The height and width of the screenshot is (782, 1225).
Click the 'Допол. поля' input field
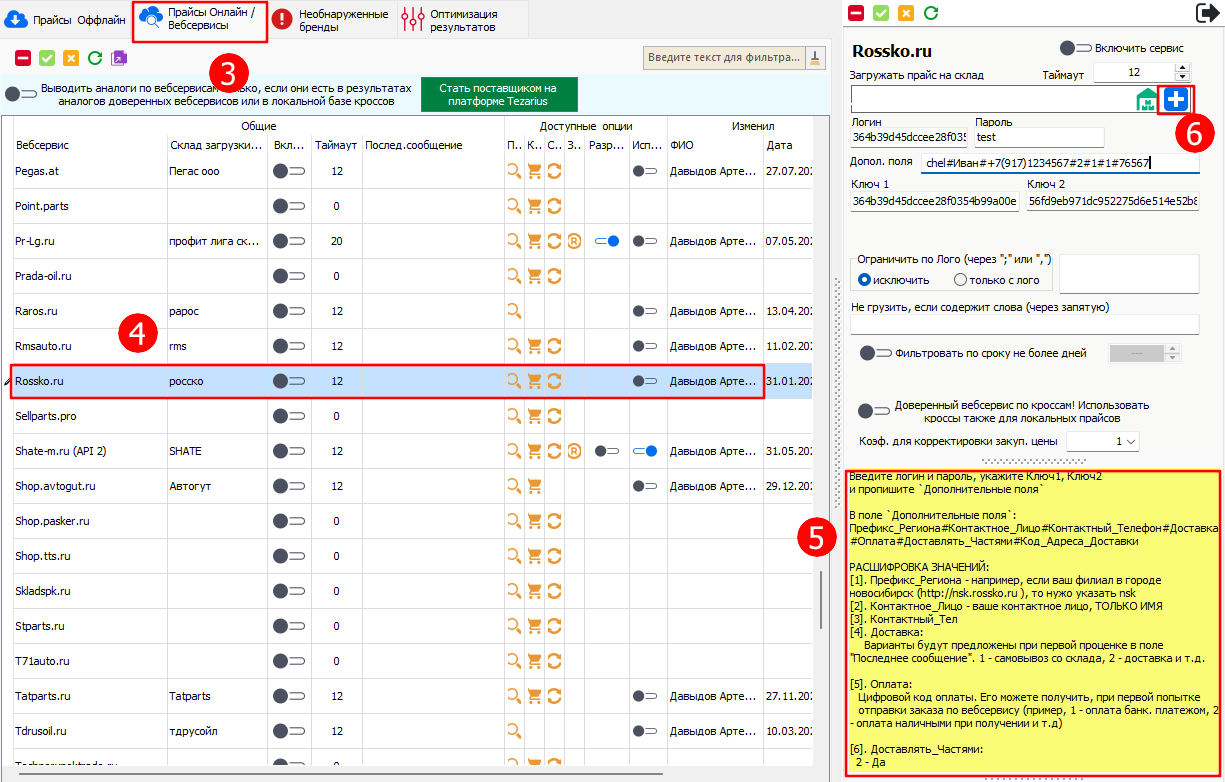[x=1059, y=163]
